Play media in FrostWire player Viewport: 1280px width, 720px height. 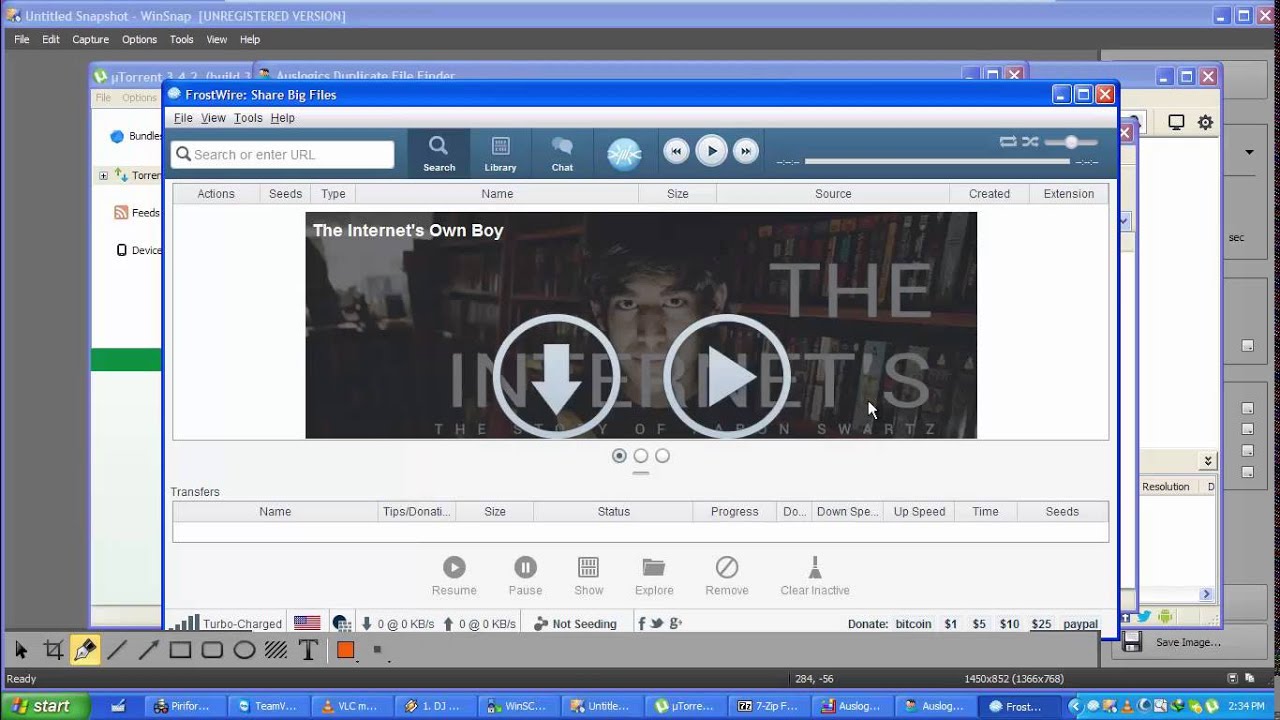(x=711, y=152)
